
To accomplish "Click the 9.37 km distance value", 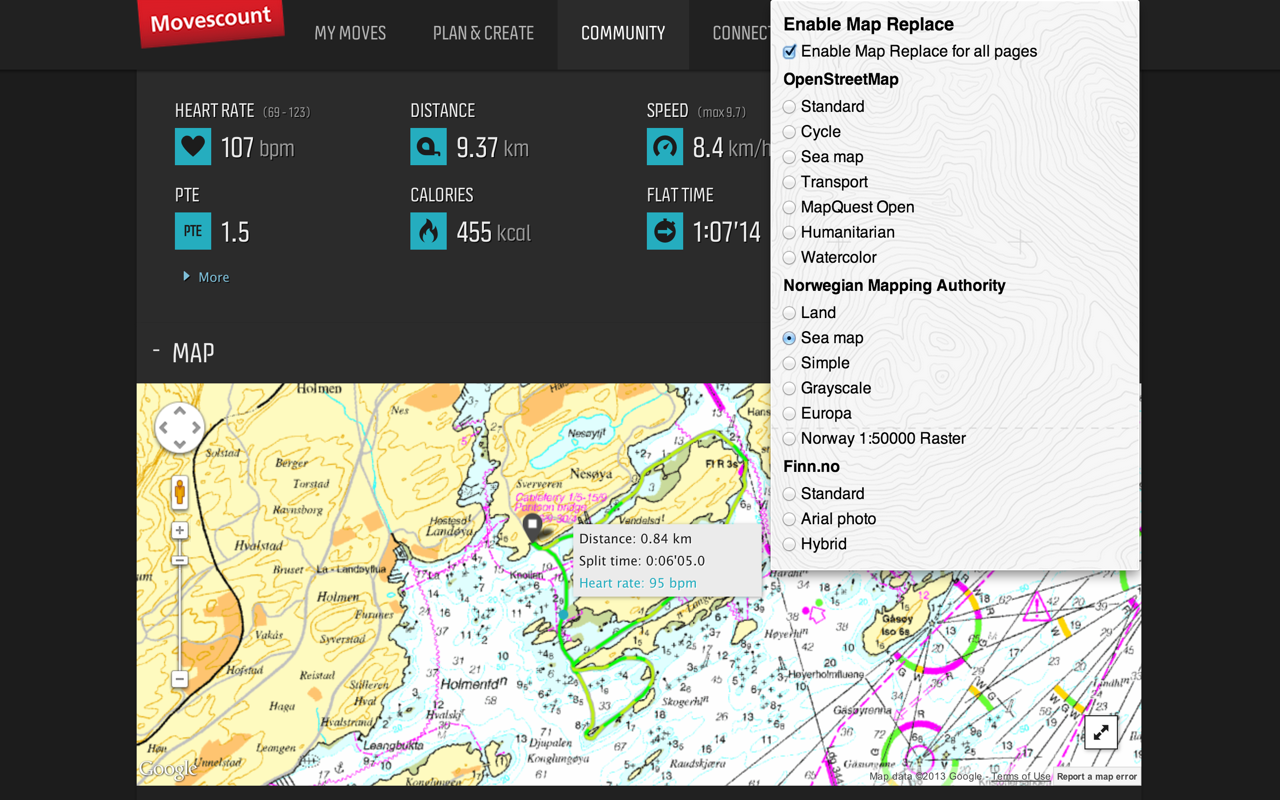I will pos(492,148).
